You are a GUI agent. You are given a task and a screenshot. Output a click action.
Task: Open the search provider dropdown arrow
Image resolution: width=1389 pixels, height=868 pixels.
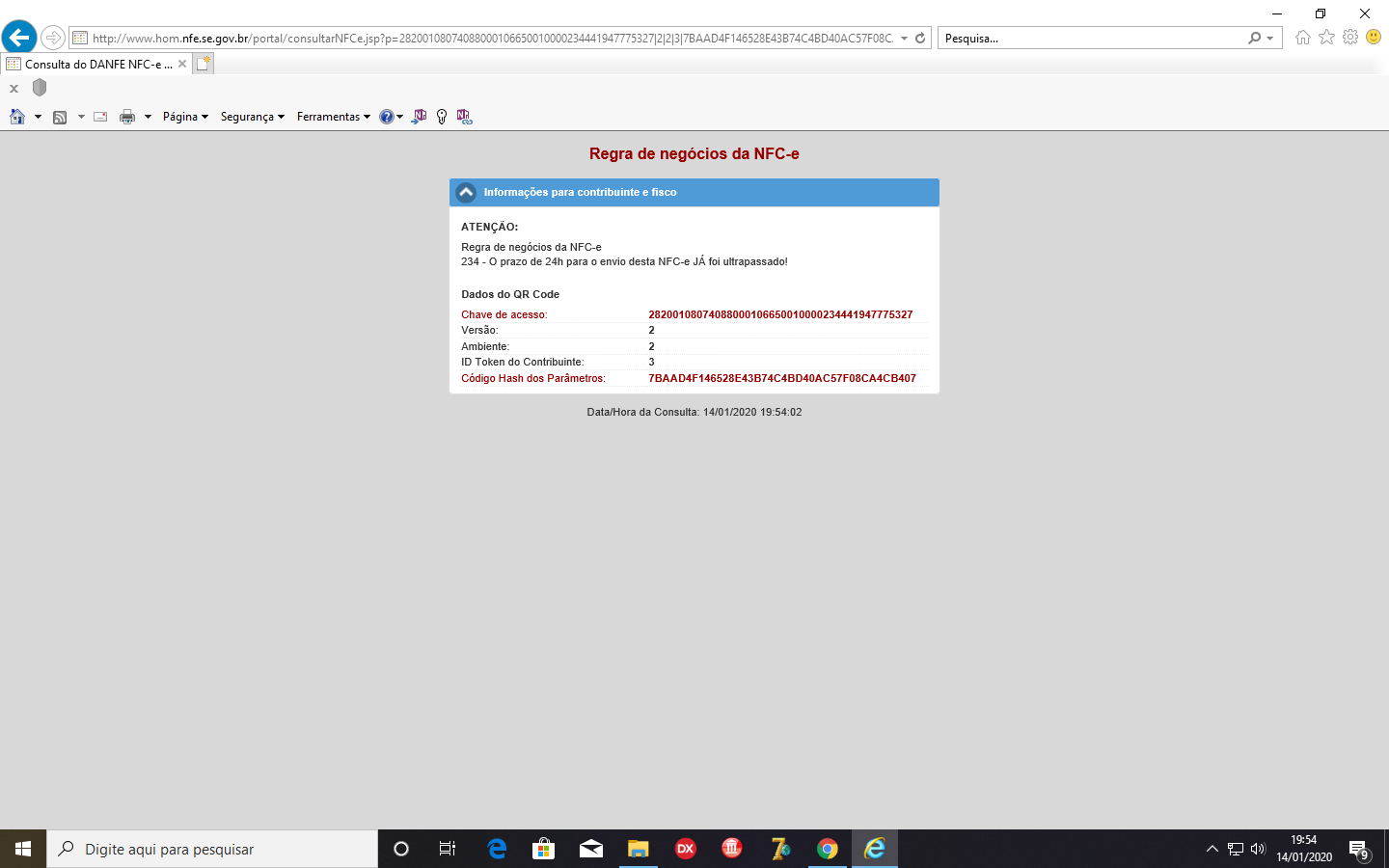(x=1270, y=39)
